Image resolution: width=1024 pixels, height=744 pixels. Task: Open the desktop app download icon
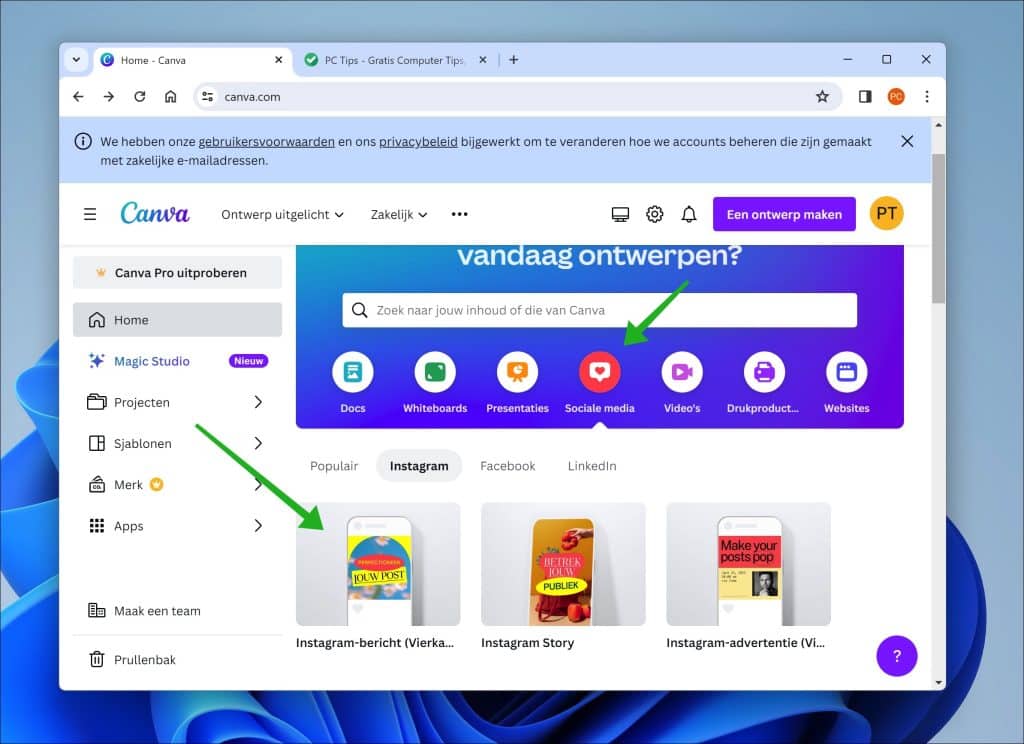coord(620,214)
